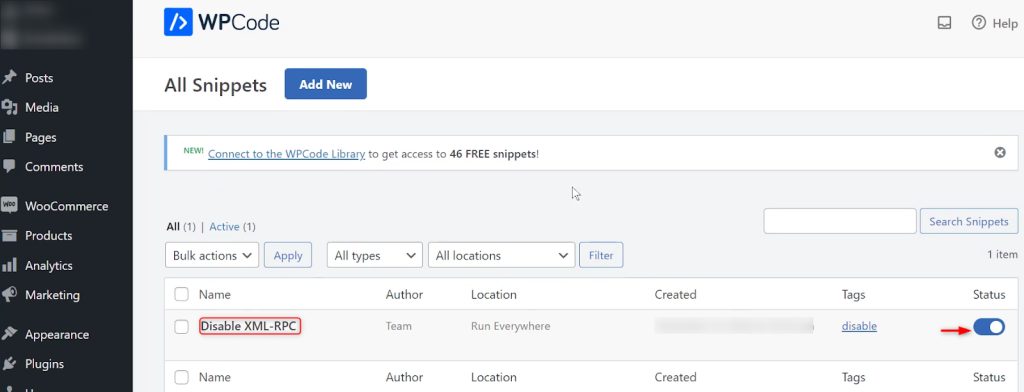Click the Analytics bar chart icon
This screenshot has width=1024, height=392.
coord(9,265)
